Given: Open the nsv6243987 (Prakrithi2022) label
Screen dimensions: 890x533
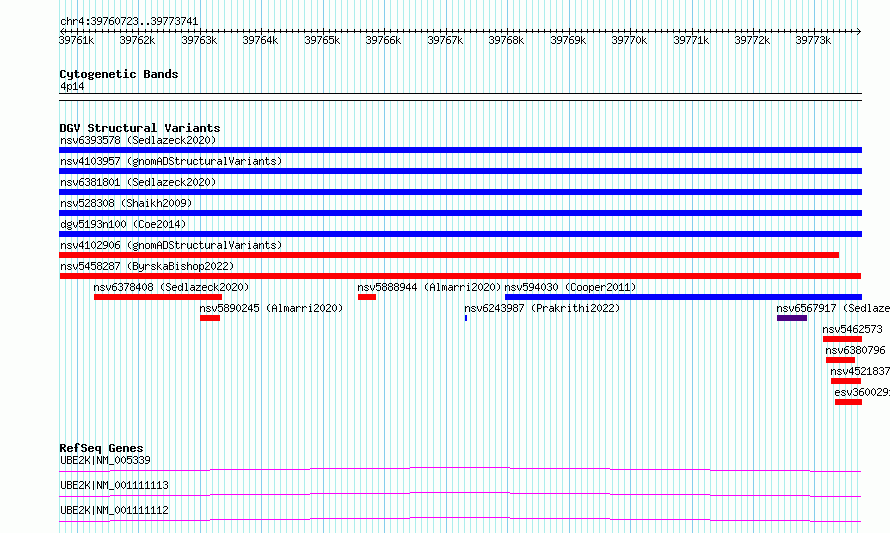Looking at the screenshot, I should click(x=542, y=308).
